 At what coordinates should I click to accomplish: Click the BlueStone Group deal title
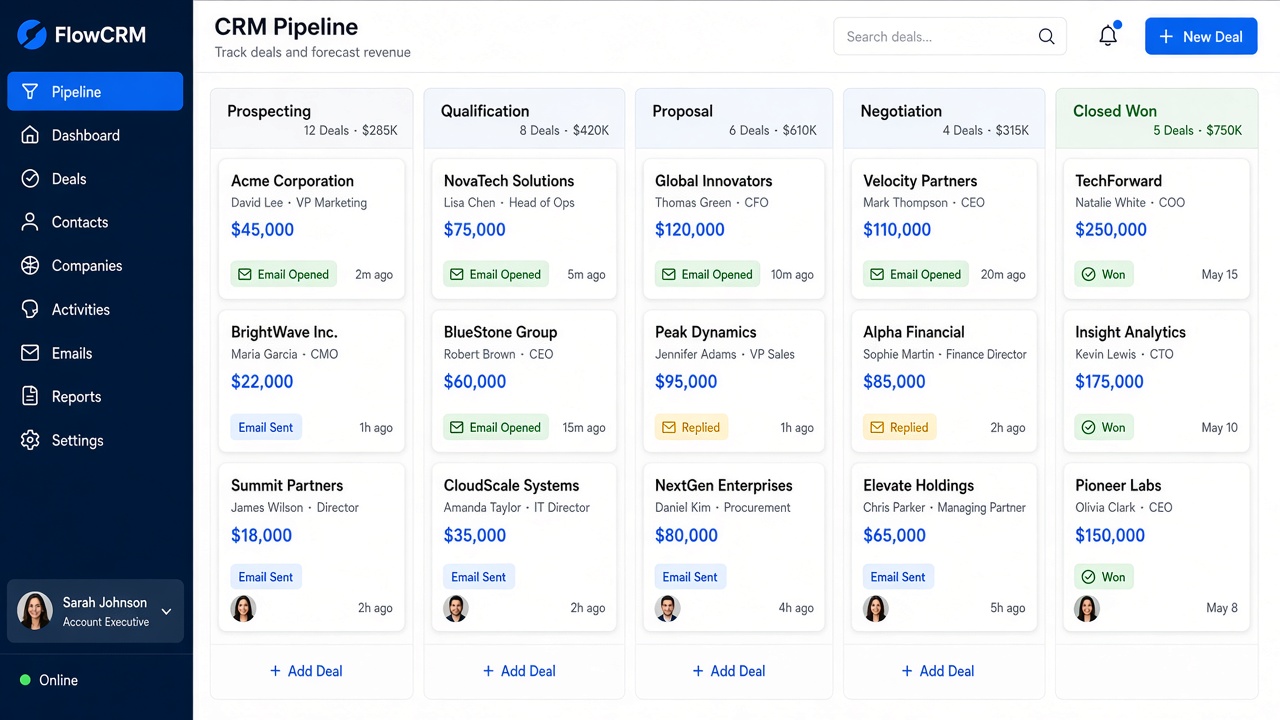500,332
